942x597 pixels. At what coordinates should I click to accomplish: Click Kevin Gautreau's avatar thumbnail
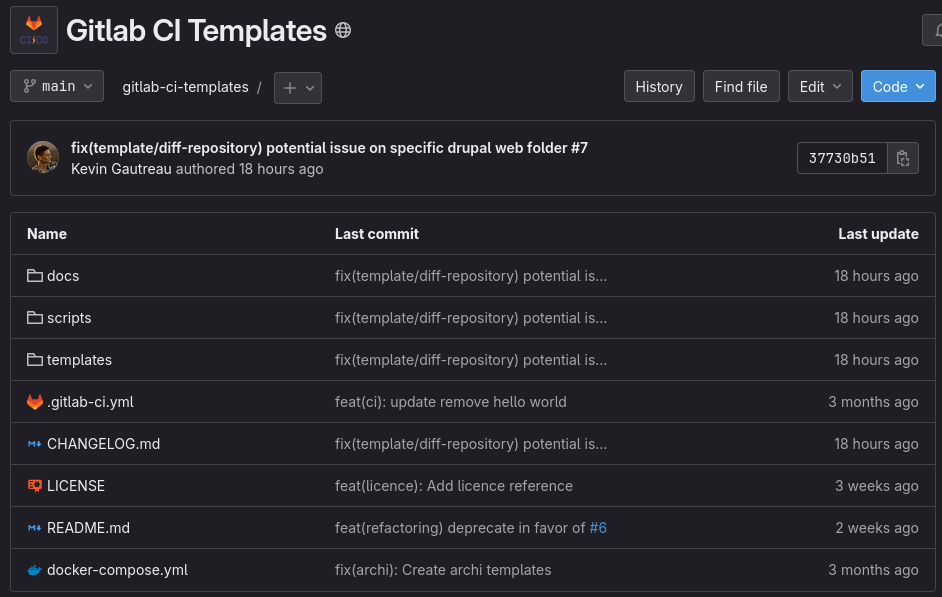click(43, 158)
